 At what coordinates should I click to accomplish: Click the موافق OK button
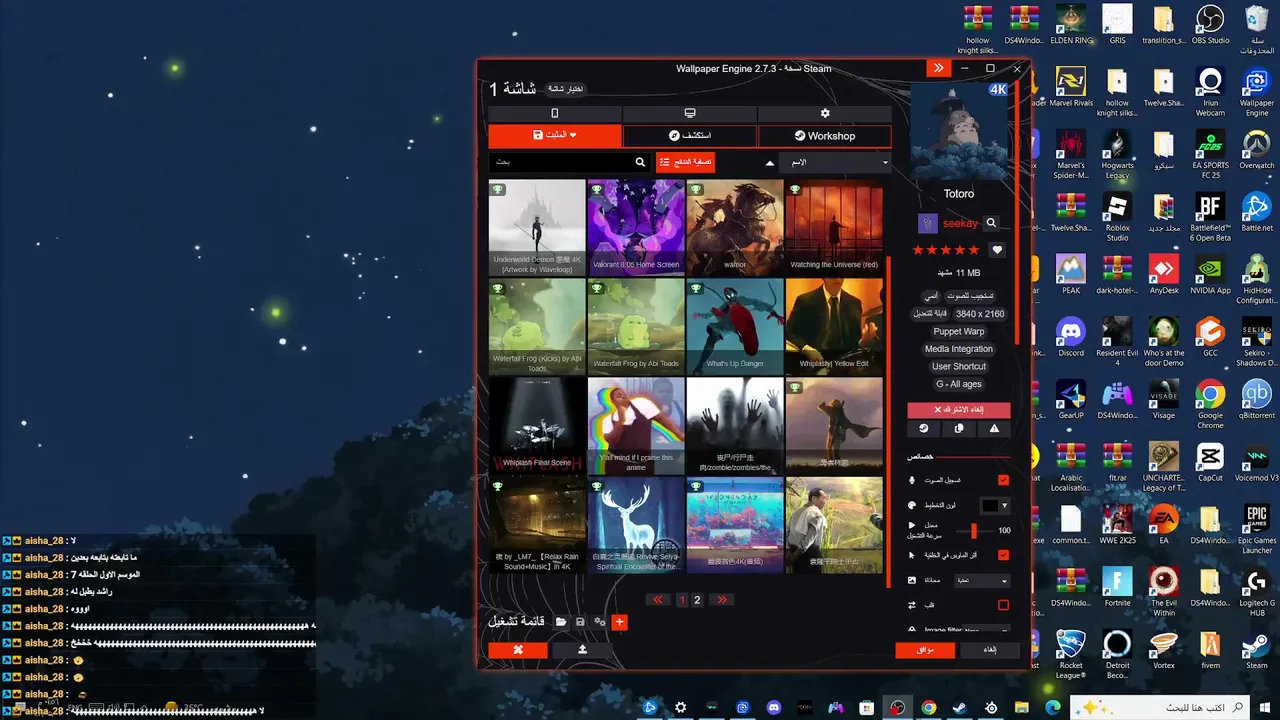pos(925,650)
